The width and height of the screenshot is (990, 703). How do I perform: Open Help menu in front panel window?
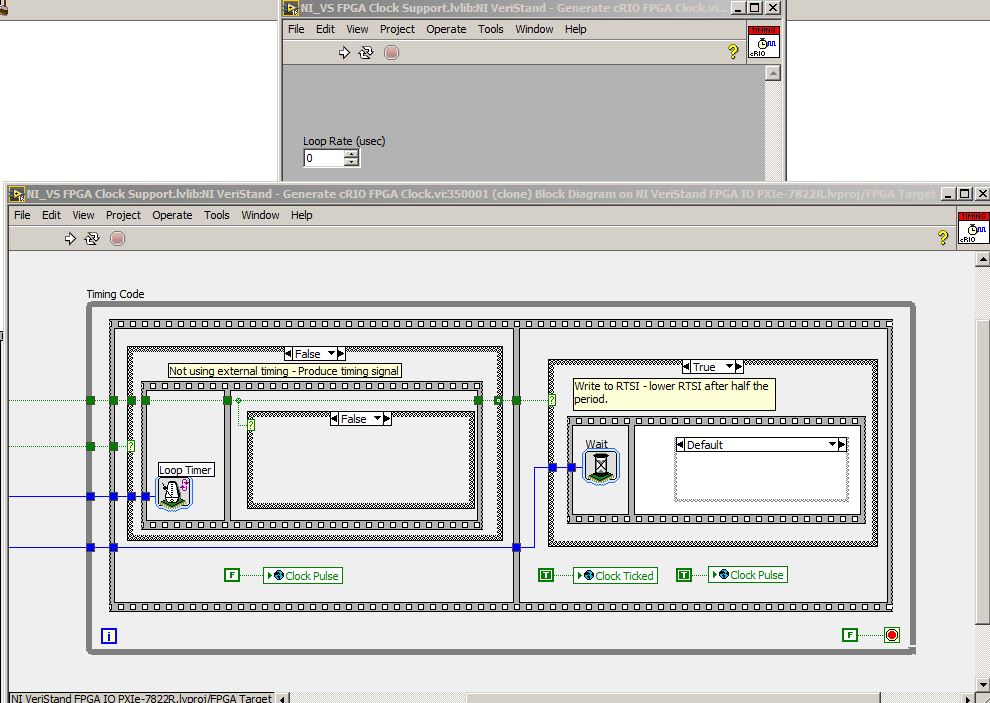coord(575,29)
